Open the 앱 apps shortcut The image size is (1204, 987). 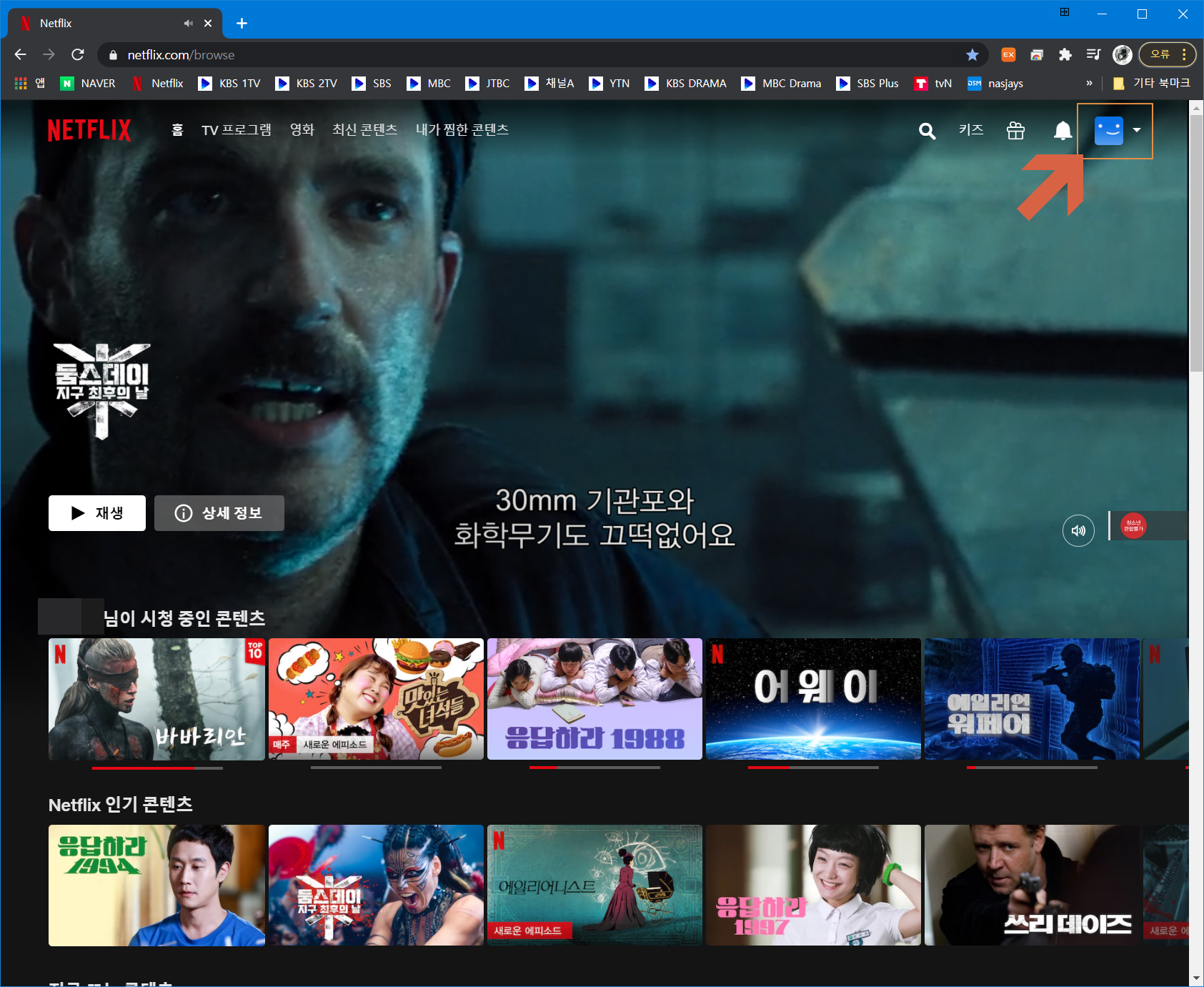click(x=30, y=84)
